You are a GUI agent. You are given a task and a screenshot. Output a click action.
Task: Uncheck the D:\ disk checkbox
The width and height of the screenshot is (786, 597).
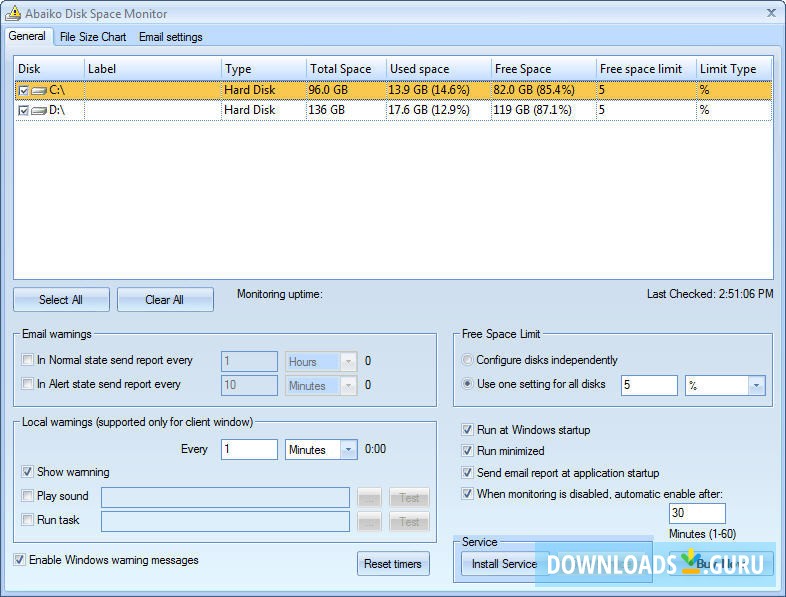24,110
